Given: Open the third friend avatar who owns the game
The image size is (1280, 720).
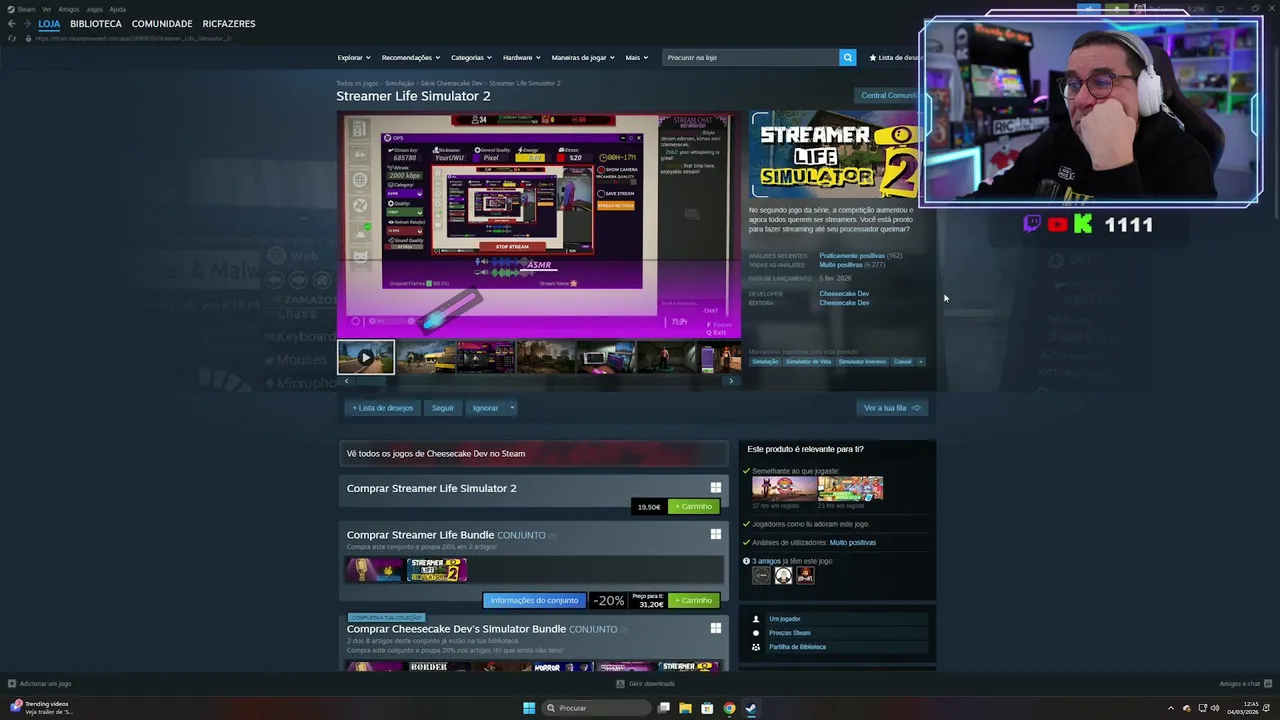Looking at the screenshot, I should pyautogui.click(x=805, y=575).
